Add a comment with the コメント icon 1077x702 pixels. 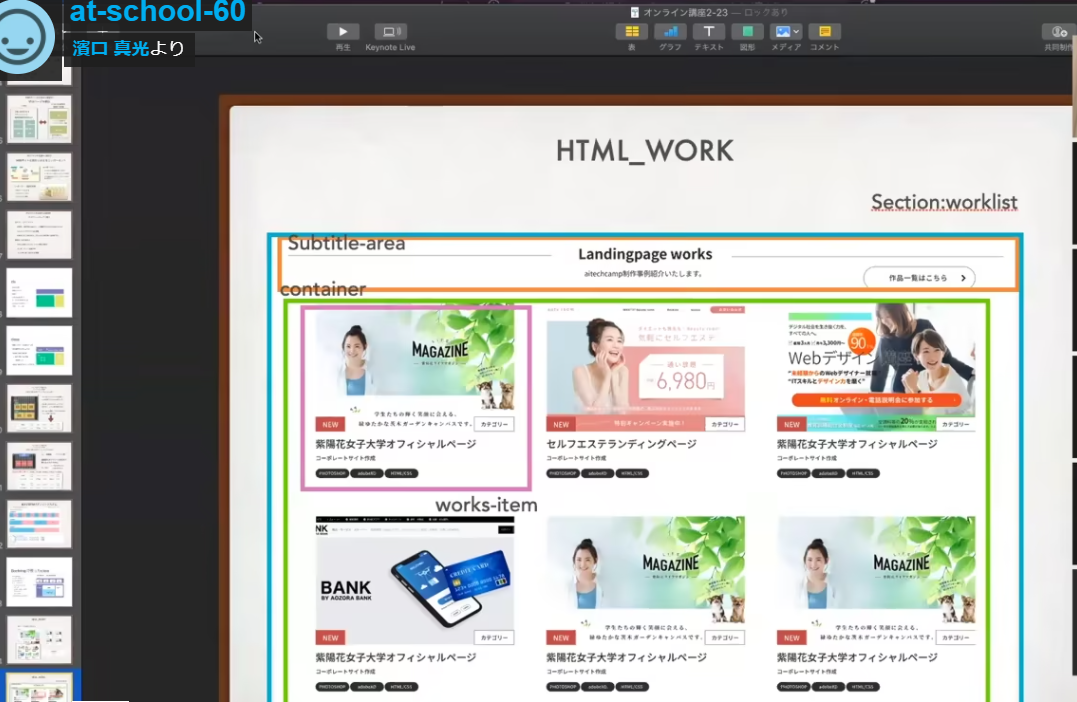pyautogui.click(x=824, y=32)
